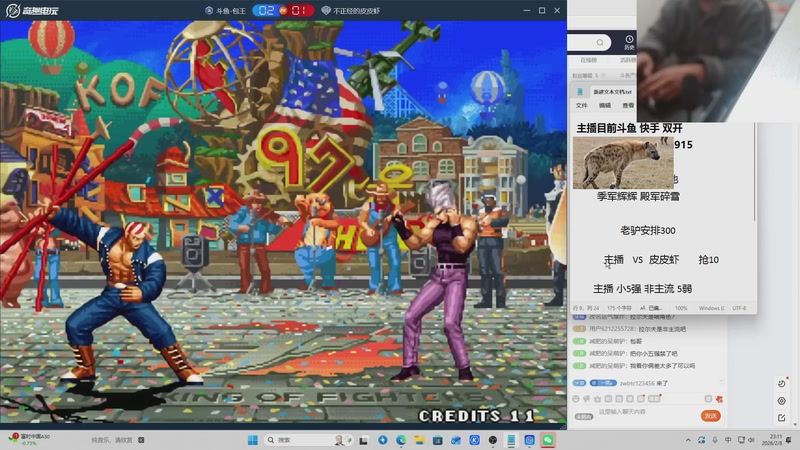Click the line '主播 小5强 非主流 5弱'

pyautogui.click(x=642, y=289)
